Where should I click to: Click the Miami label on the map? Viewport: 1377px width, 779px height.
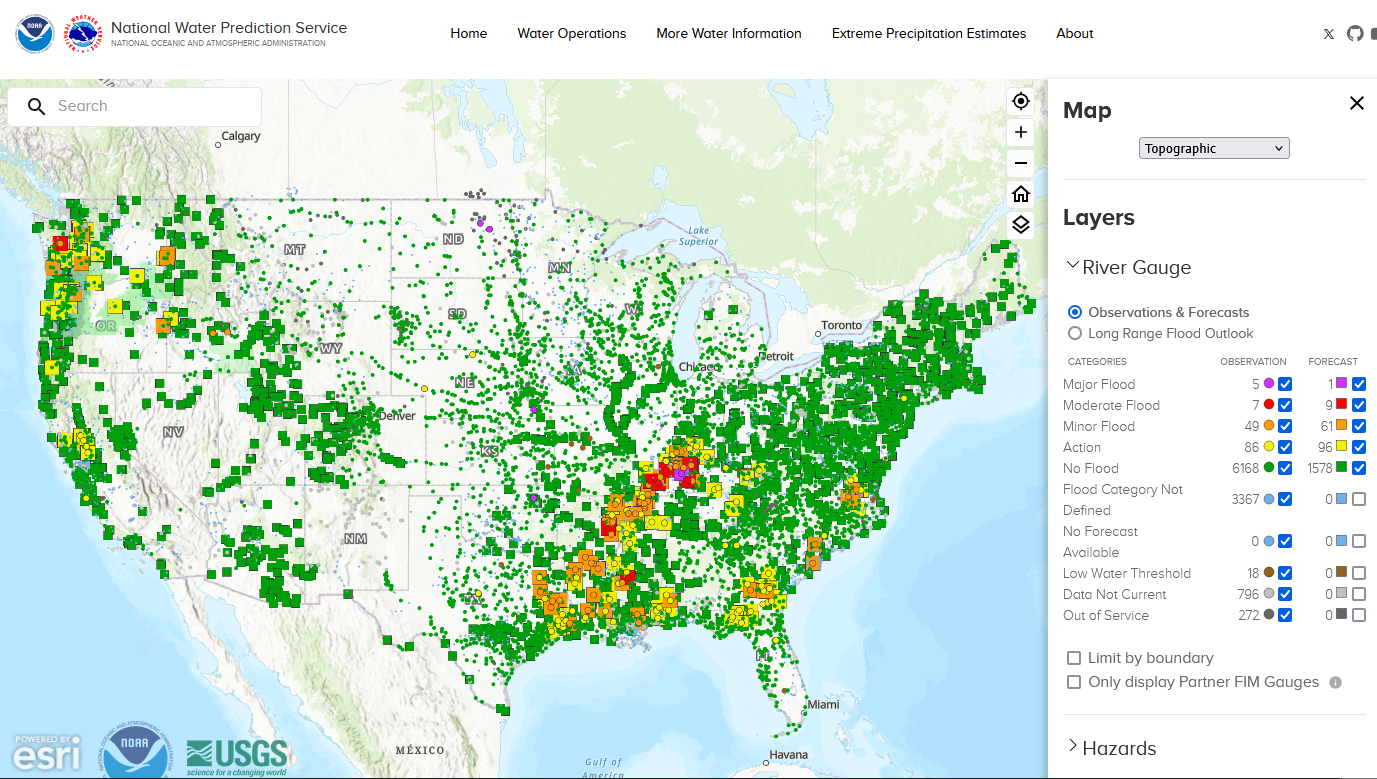coord(824,705)
